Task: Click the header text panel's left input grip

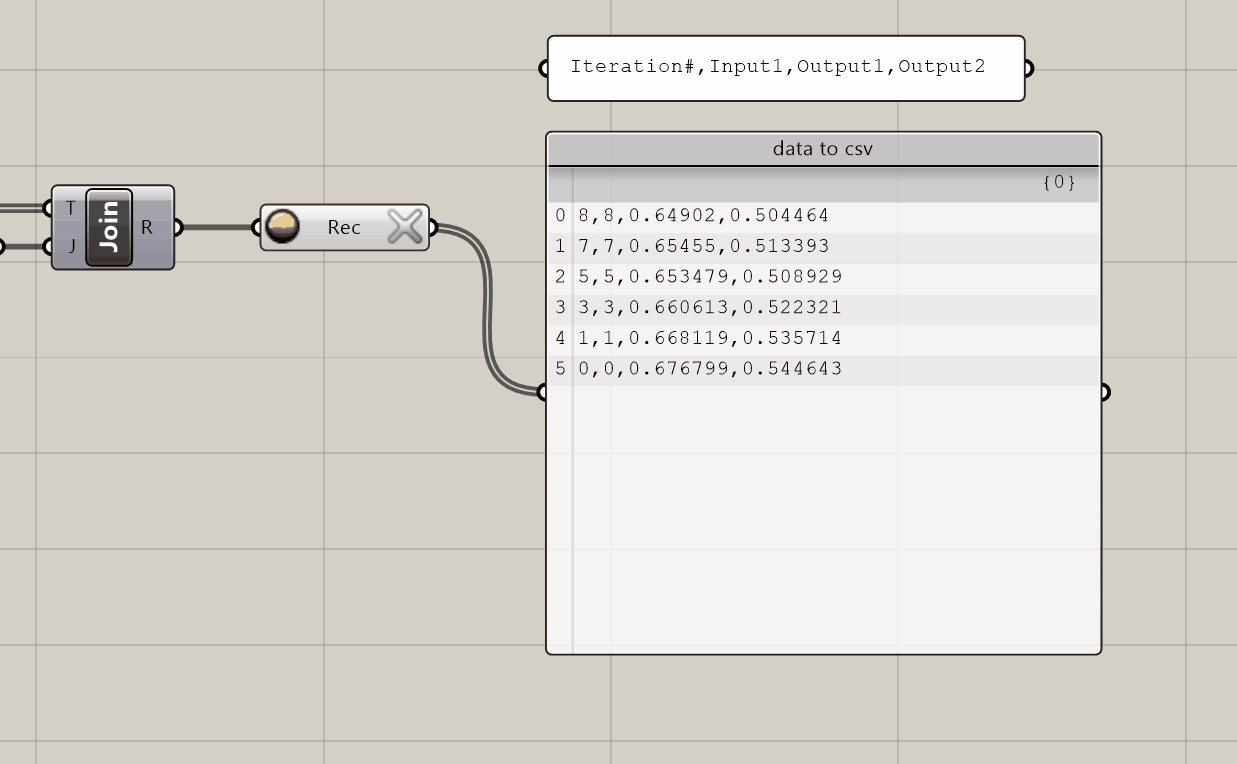Action: pos(545,68)
